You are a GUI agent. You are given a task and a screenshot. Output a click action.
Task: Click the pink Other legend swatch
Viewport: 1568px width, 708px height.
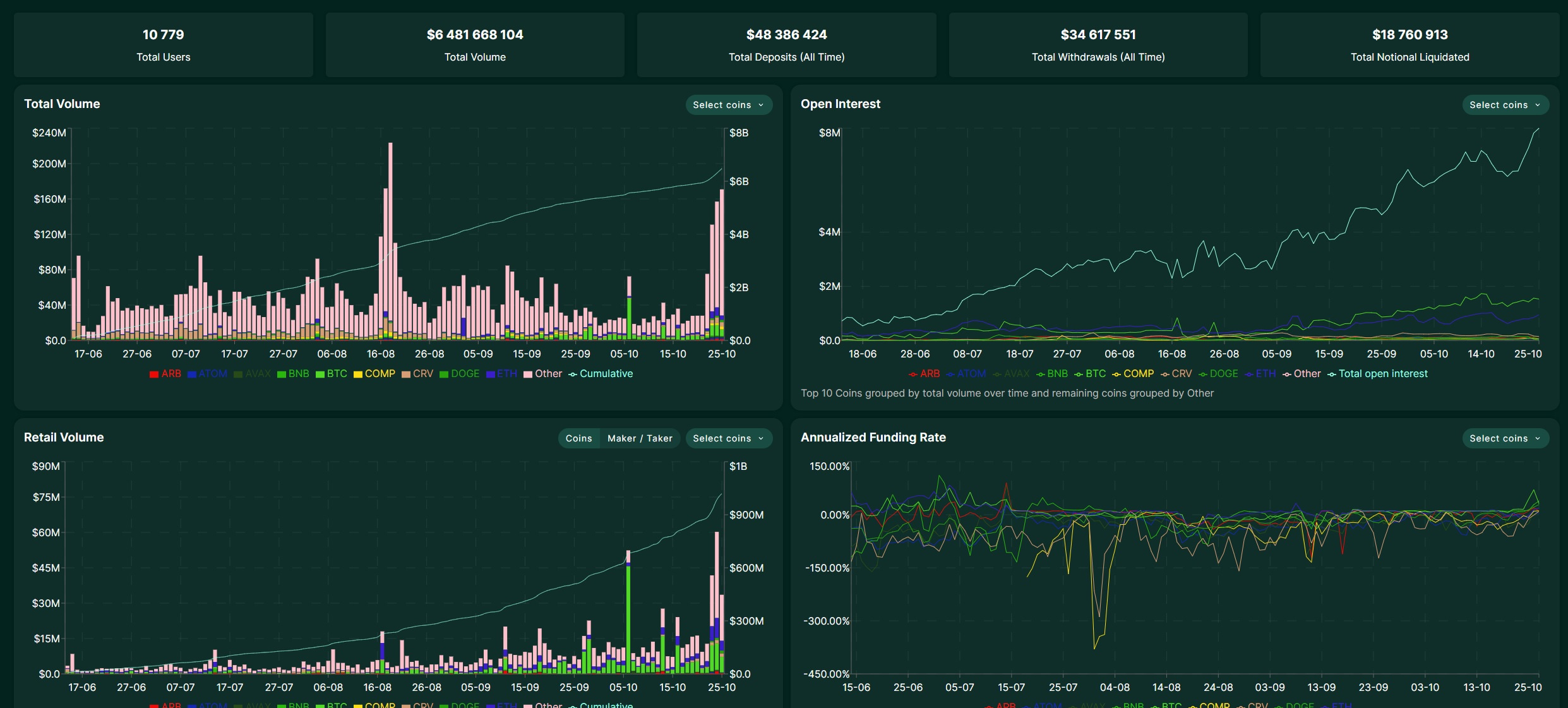point(528,375)
